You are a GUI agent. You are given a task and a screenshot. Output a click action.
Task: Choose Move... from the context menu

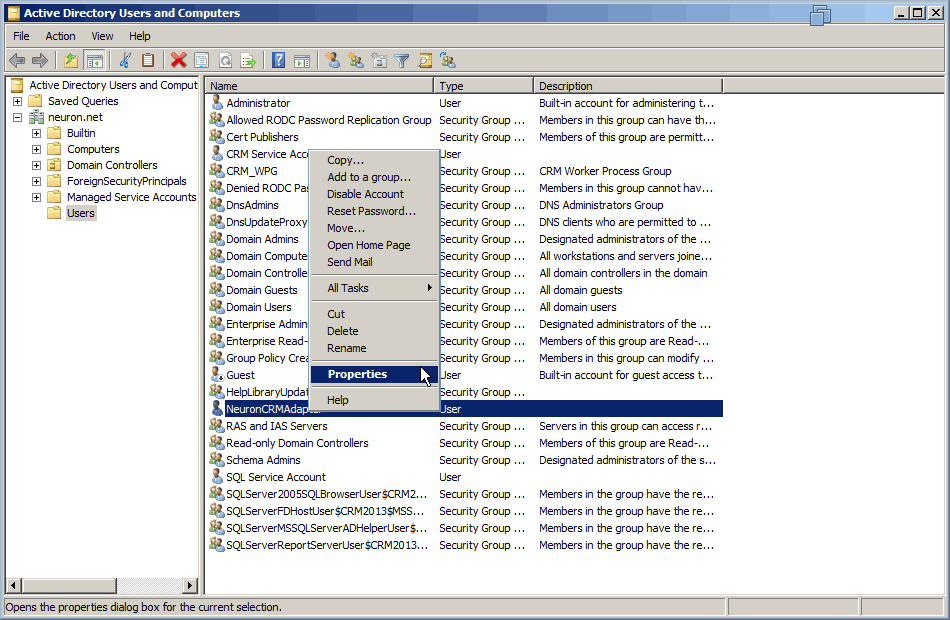374,228
